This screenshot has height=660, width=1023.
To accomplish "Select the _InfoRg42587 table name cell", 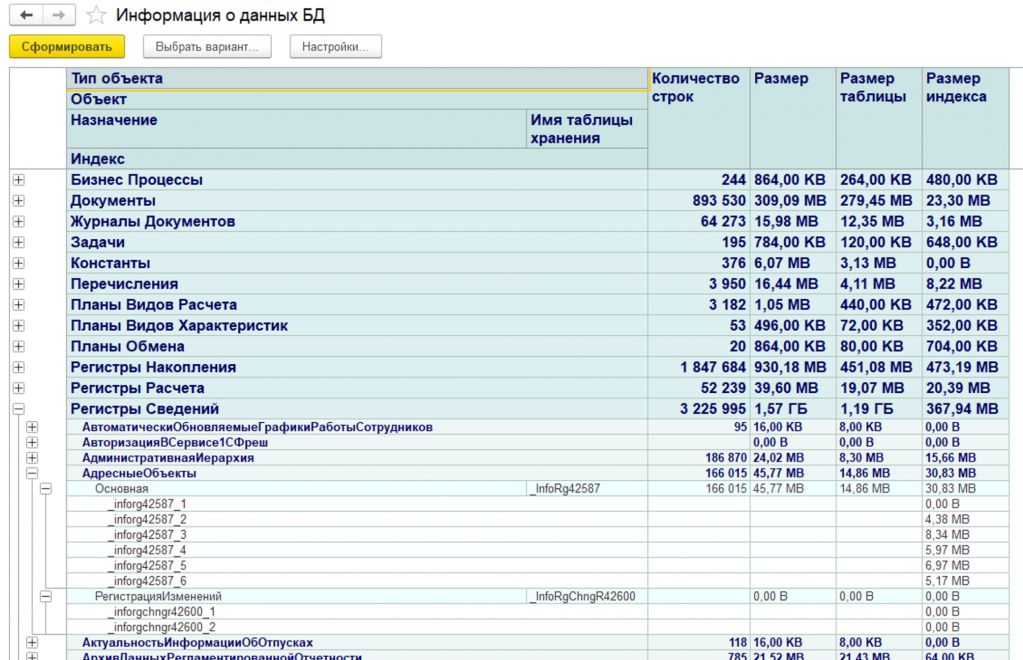I will 587,489.
